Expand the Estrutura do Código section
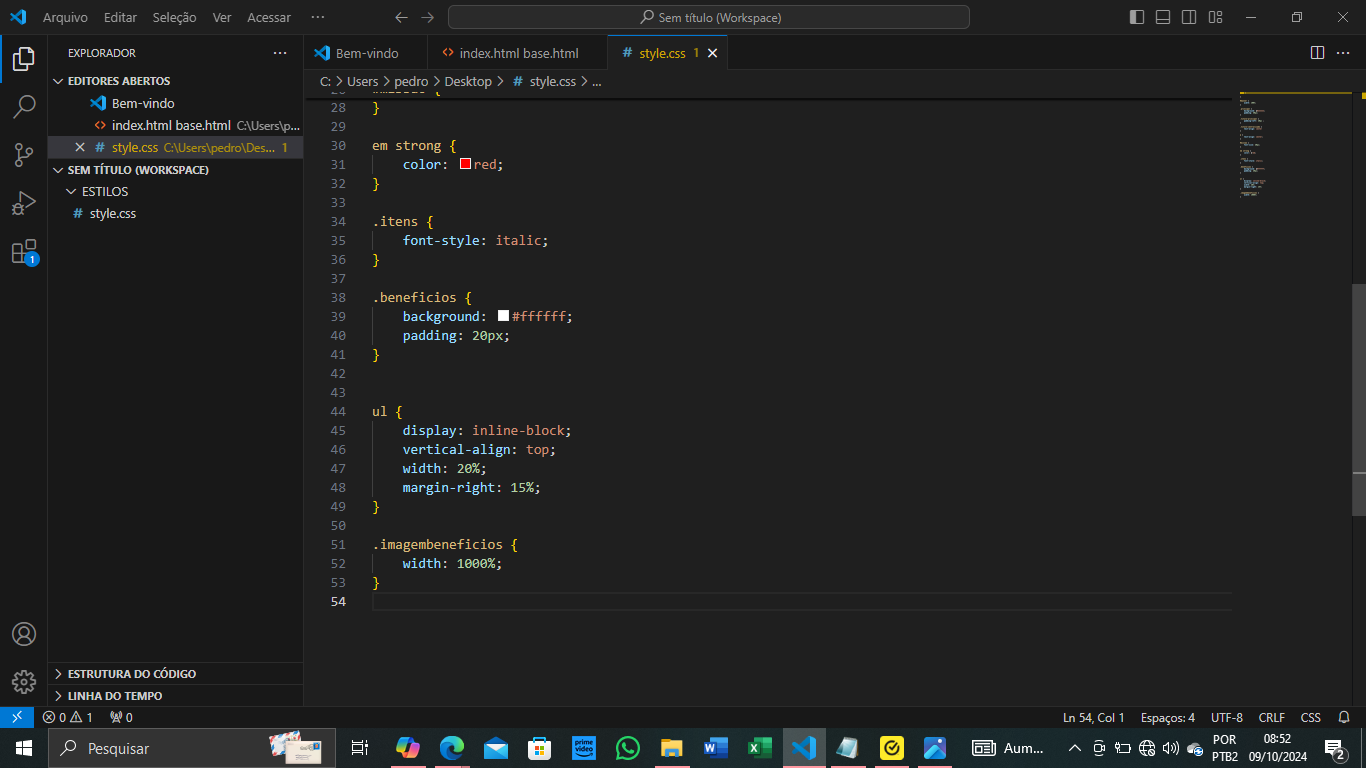This screenshot has height=768, width=1366. tap(175, 674)
